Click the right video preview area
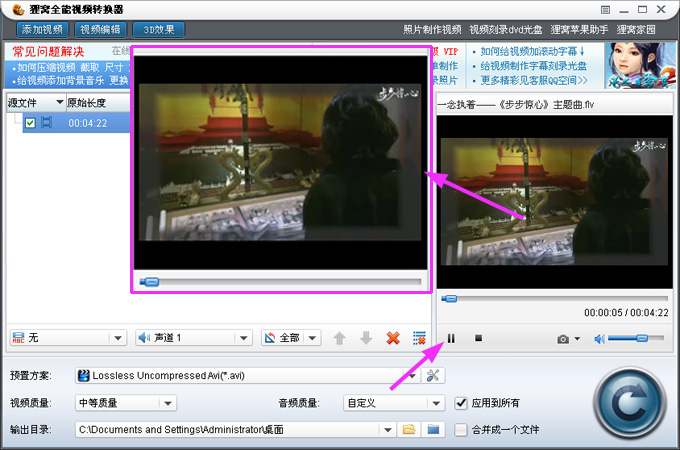Viewport: 680px width, 450px height. pyautogui.click(x=554, y=202)
